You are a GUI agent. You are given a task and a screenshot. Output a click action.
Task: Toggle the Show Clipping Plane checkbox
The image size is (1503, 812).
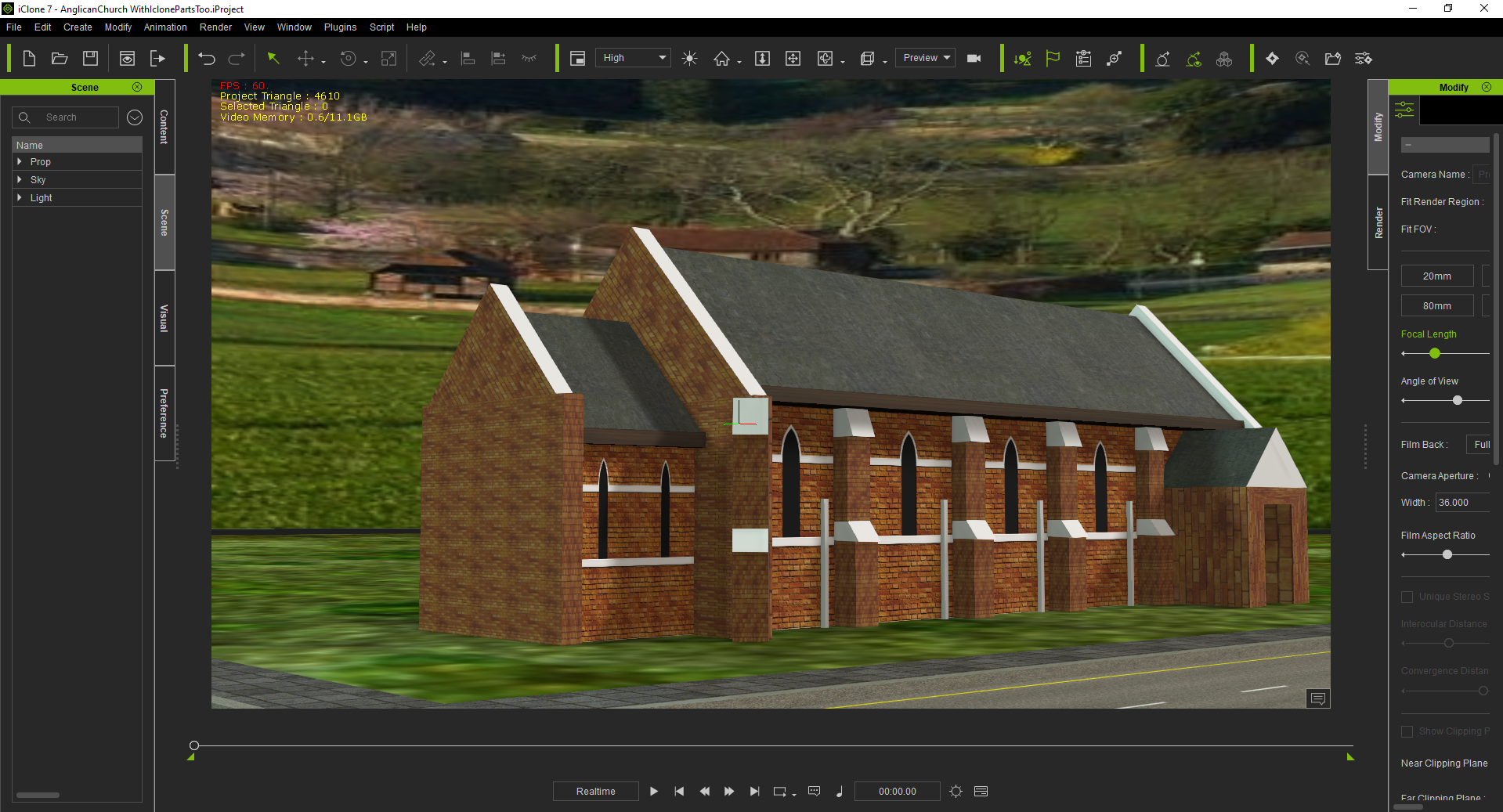(x=1407, y=731)
